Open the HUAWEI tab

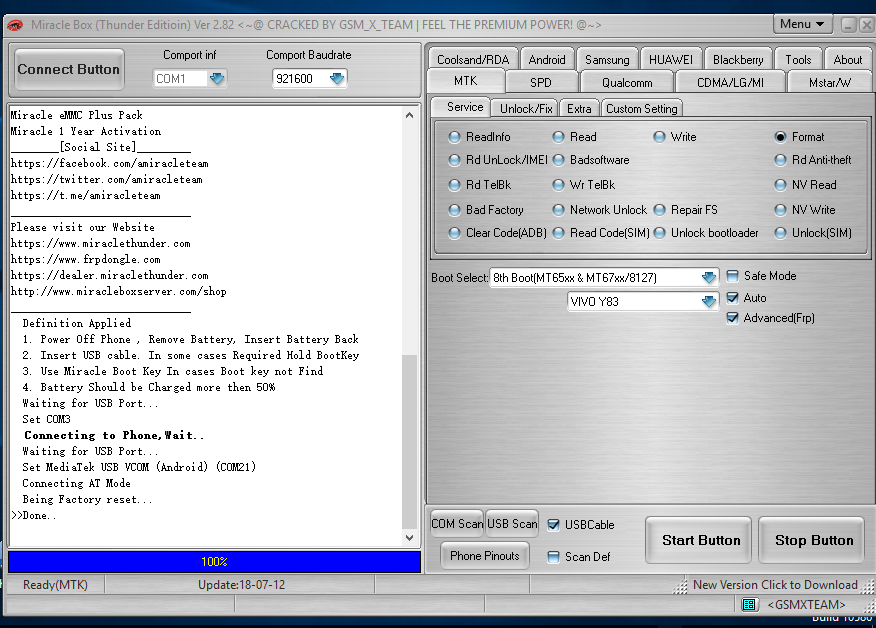pos(670,59)
